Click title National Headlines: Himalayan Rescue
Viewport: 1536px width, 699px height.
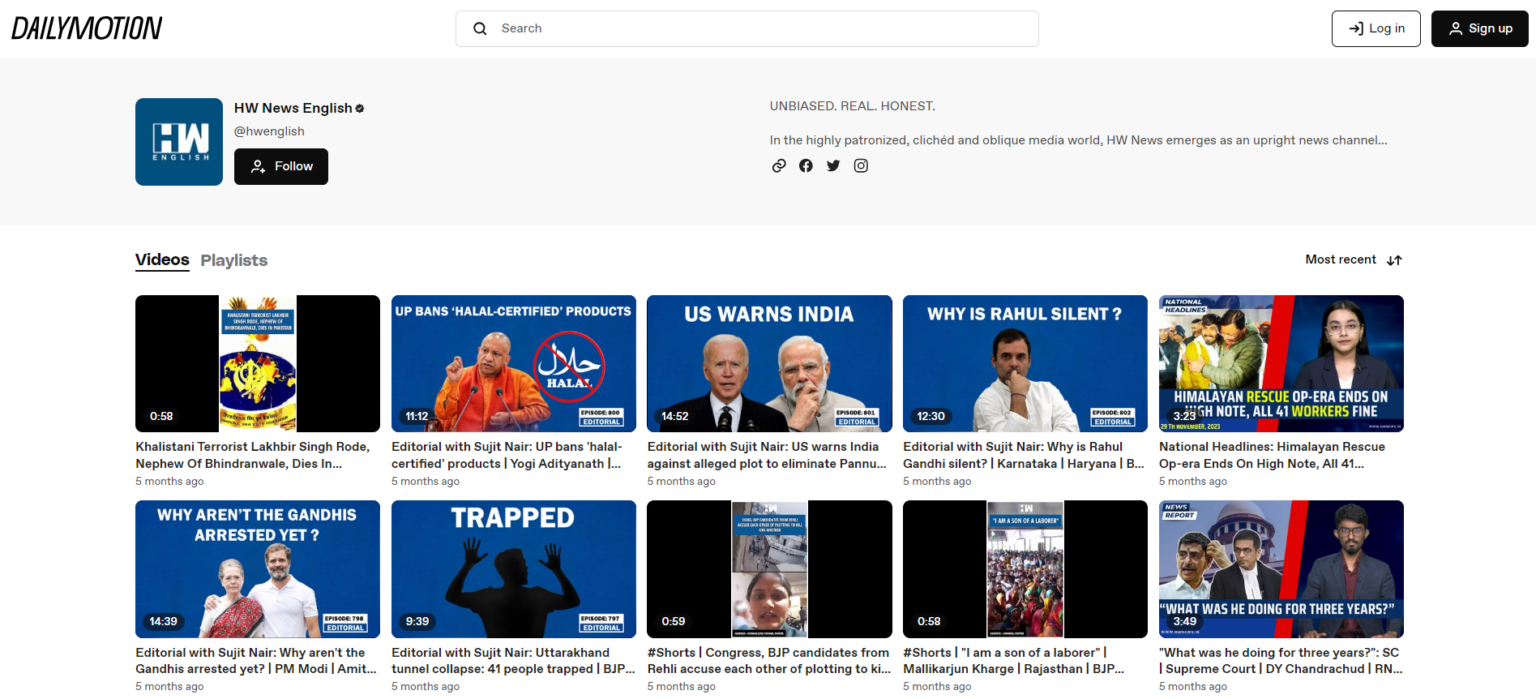click(x=1272, y=455)
